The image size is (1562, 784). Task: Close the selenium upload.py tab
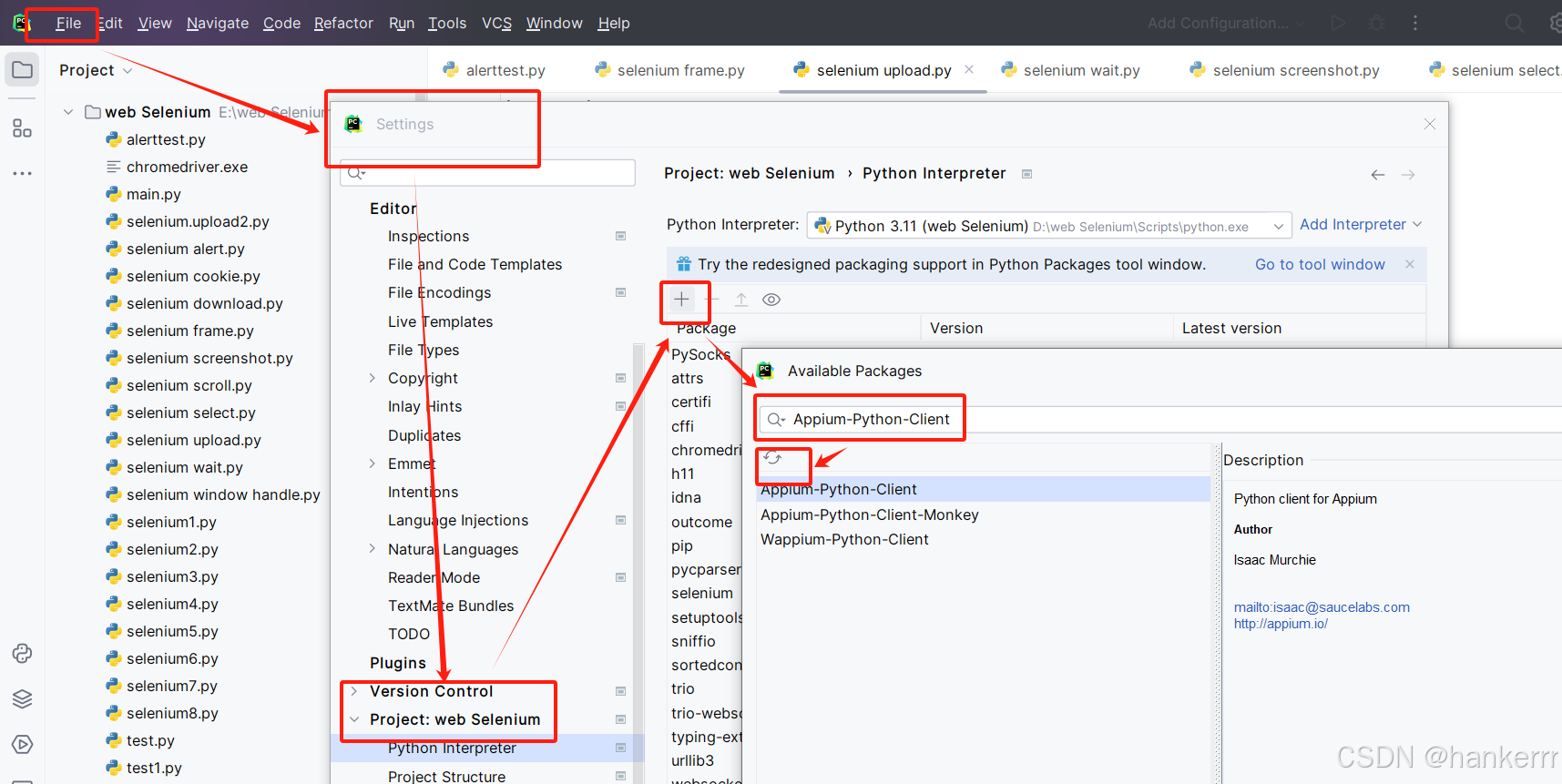click(x=969, y=69)
